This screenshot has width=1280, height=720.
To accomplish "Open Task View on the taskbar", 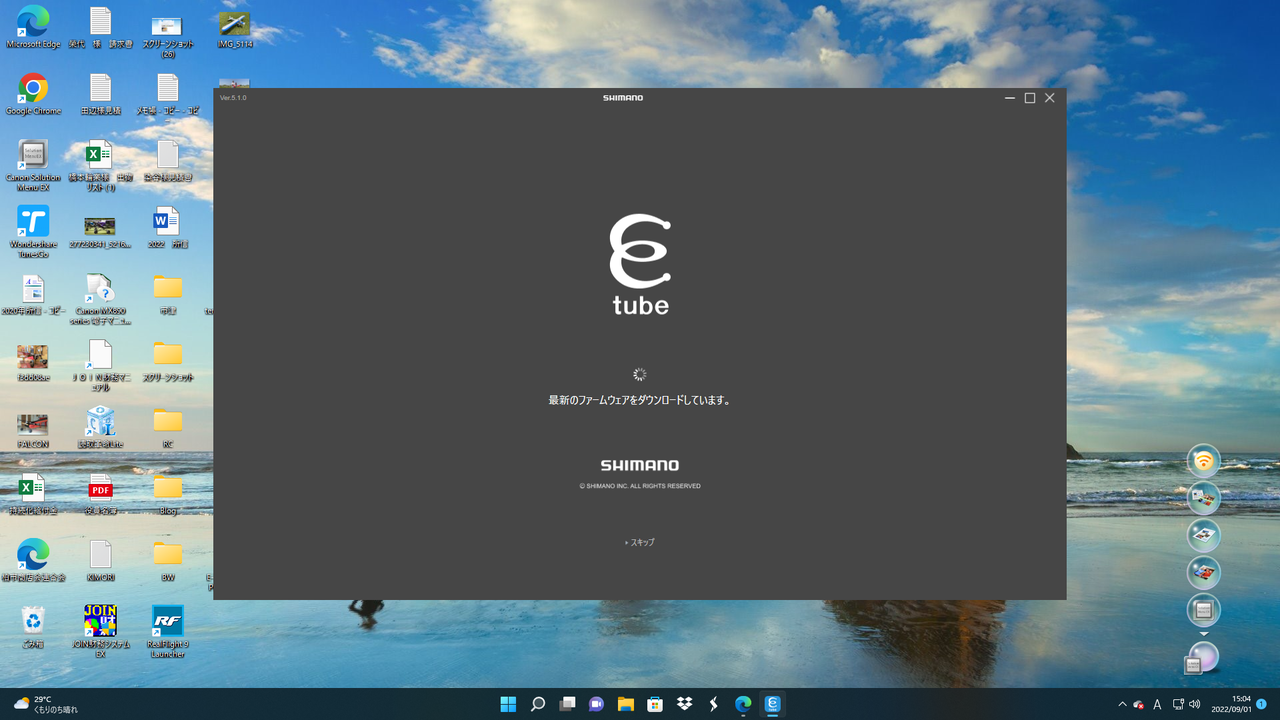I will [x=567, y=704].
